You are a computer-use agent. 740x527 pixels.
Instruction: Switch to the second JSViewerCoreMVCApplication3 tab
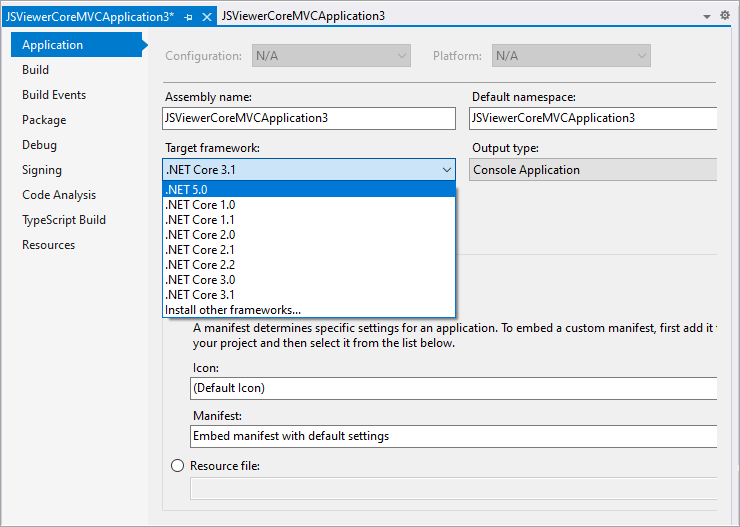point(303,16)
